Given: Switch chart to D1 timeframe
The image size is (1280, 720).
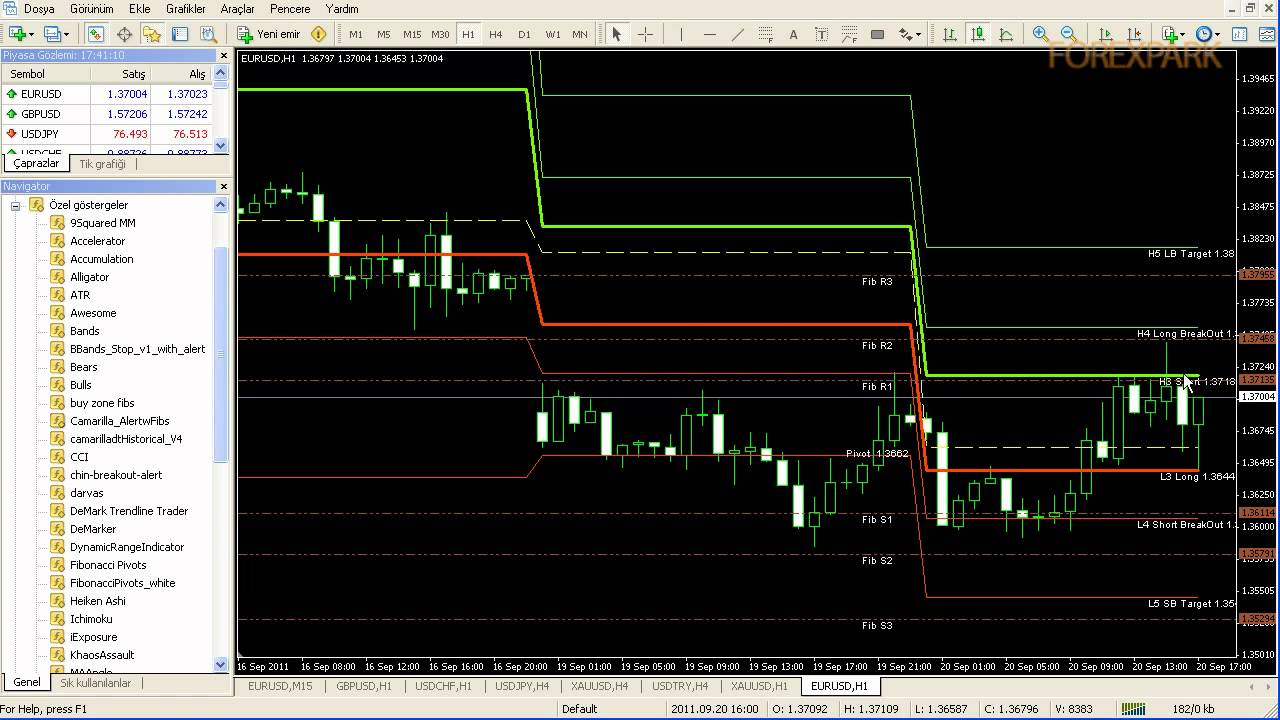Looking at the screenshot, I should pos(524,34).
